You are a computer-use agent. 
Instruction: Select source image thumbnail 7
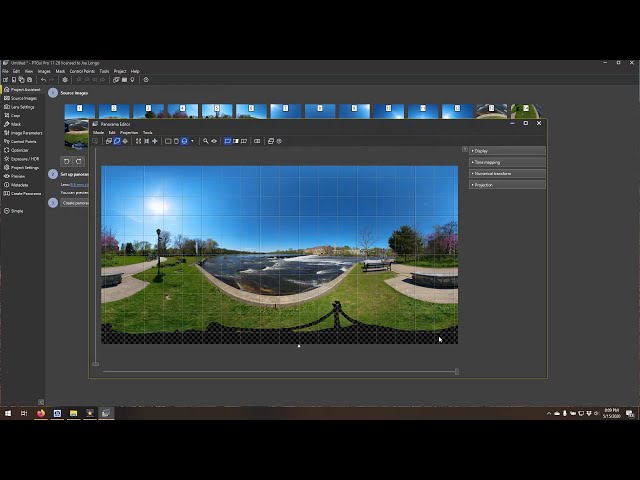tap(285, 111)
